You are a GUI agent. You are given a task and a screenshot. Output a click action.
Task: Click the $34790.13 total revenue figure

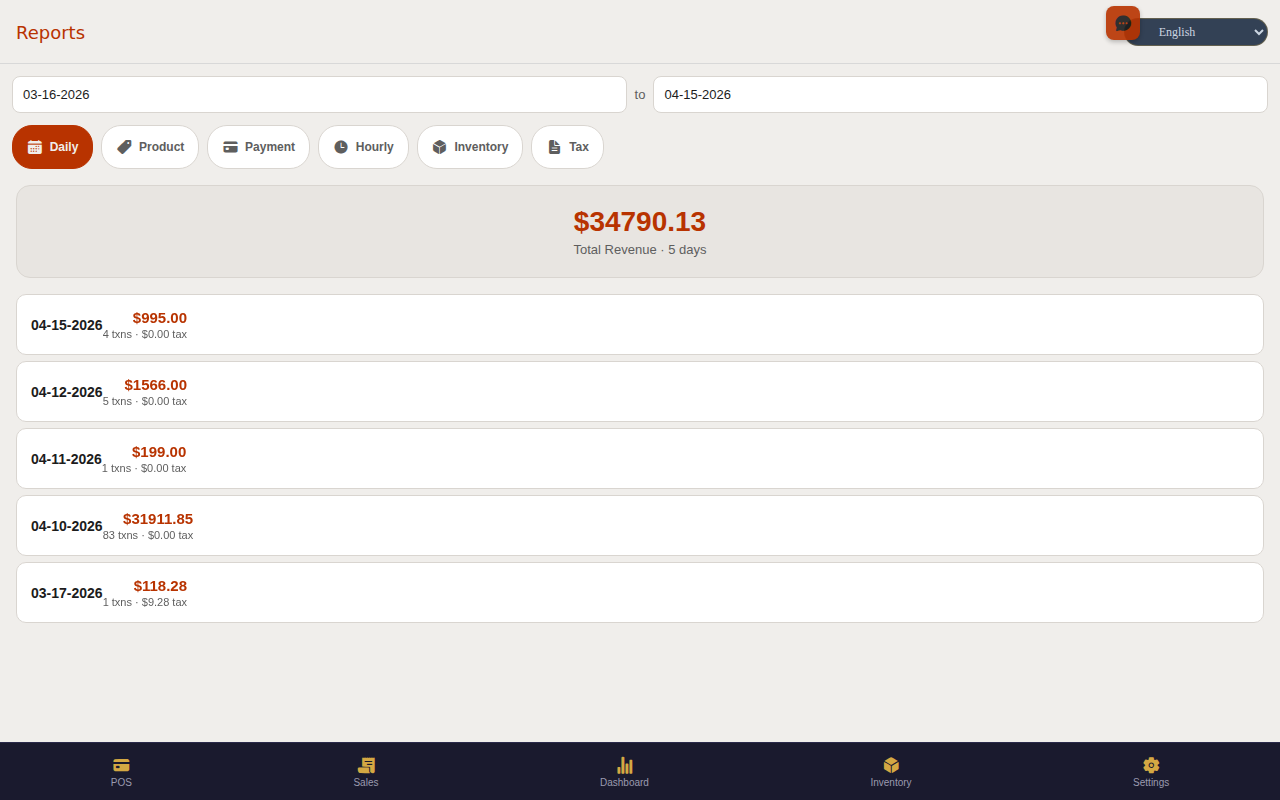[640, 221]
